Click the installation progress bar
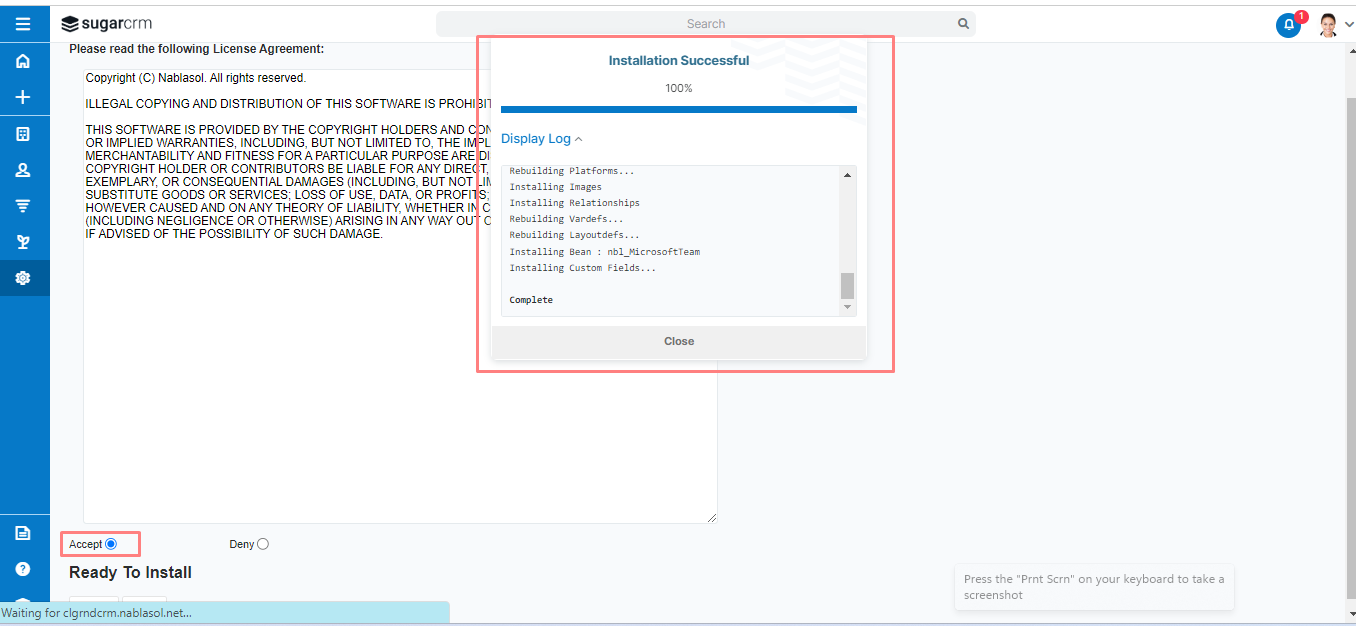The image size is (1356, 626). [x=679, y=109]
